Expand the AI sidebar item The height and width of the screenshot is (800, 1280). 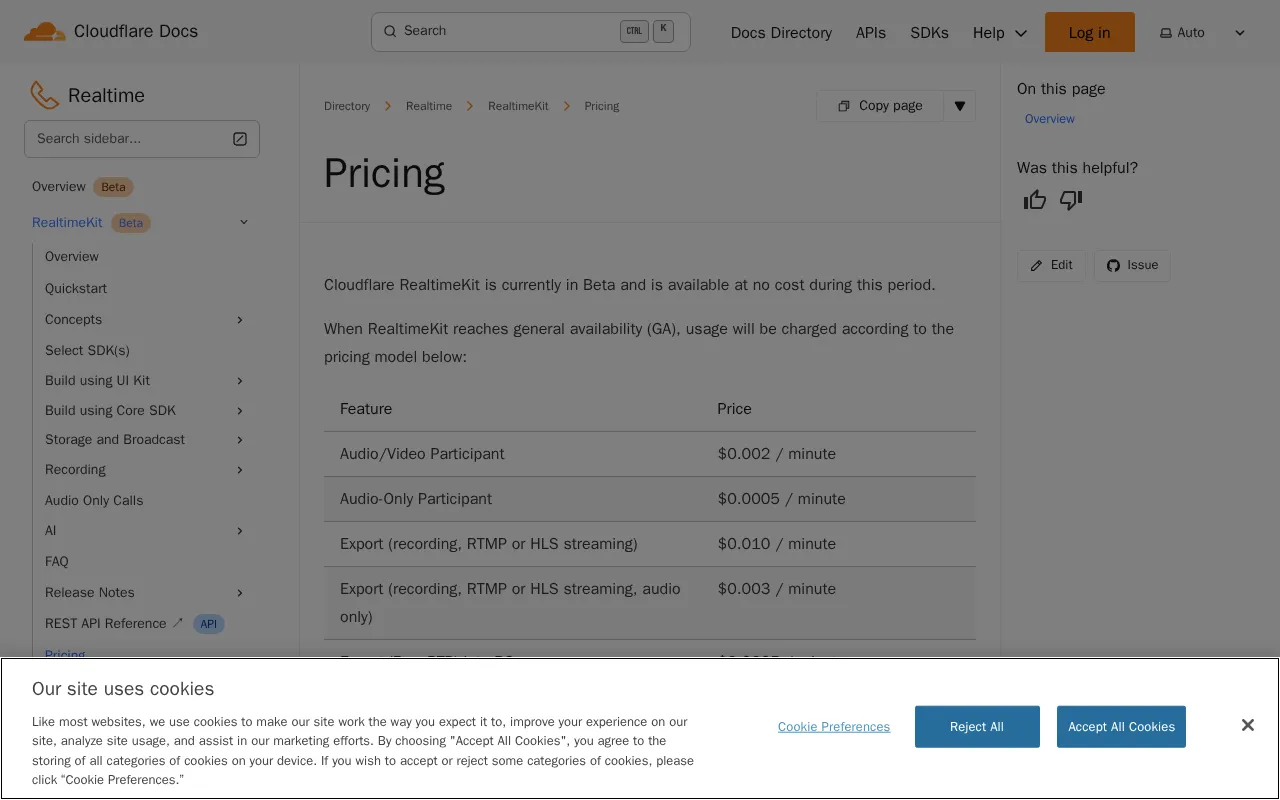(x=240, y=531)
